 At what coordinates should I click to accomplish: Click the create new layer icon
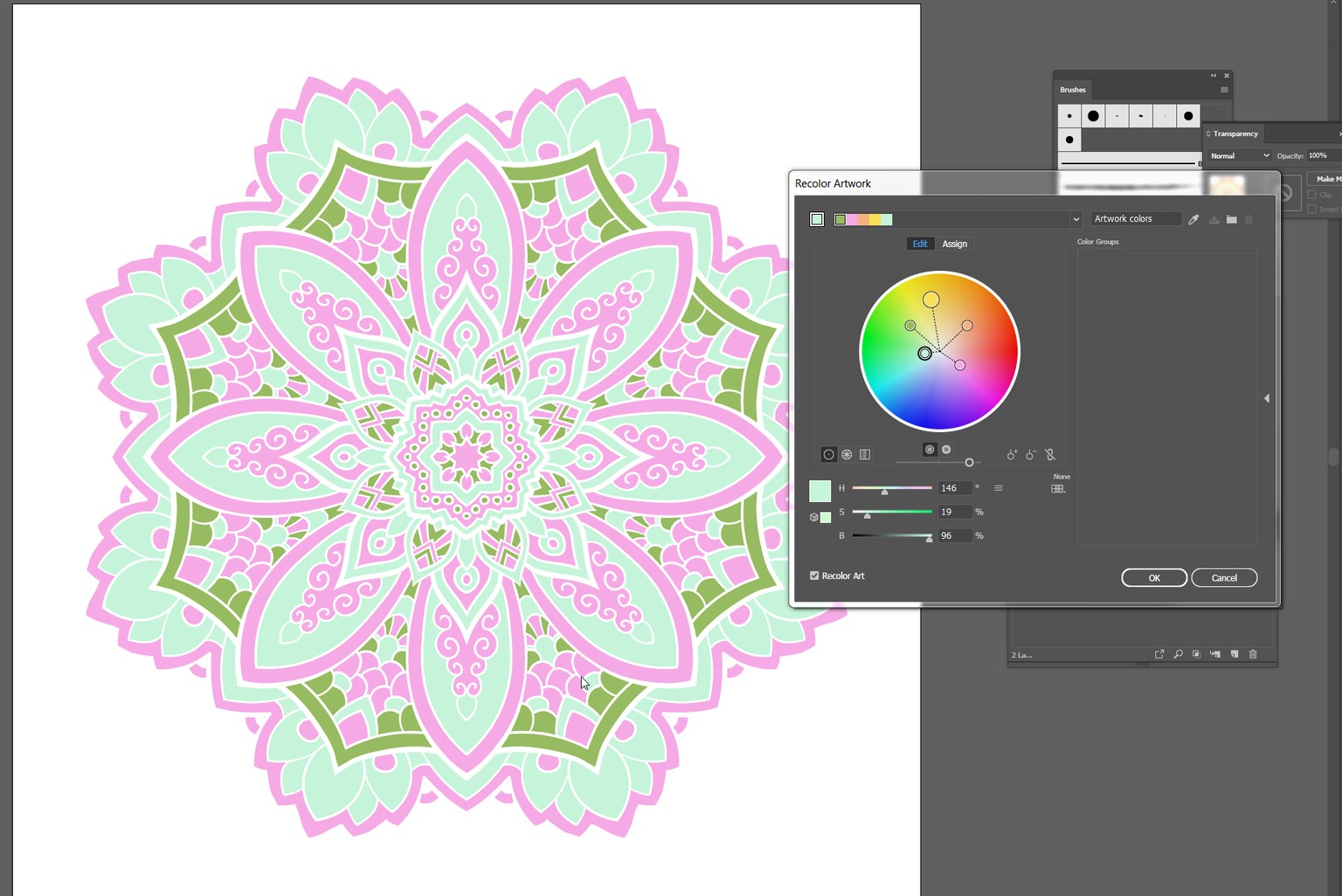point(1235,654)
